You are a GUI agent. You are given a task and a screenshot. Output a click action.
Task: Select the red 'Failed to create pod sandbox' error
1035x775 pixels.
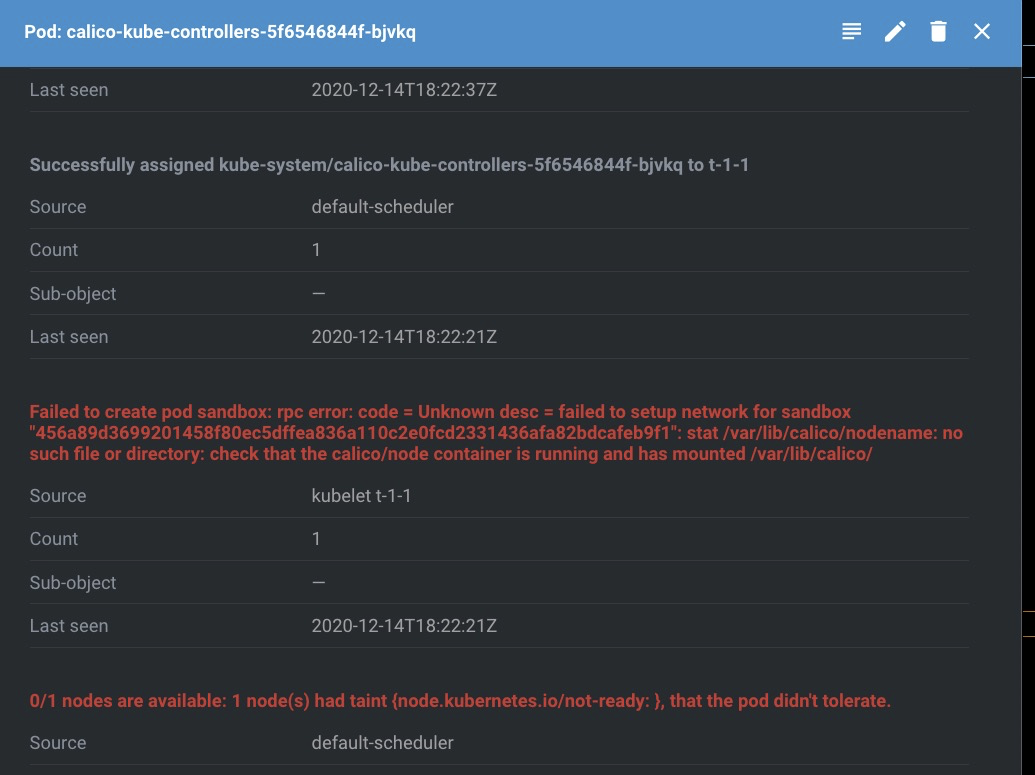click(496, 432)
